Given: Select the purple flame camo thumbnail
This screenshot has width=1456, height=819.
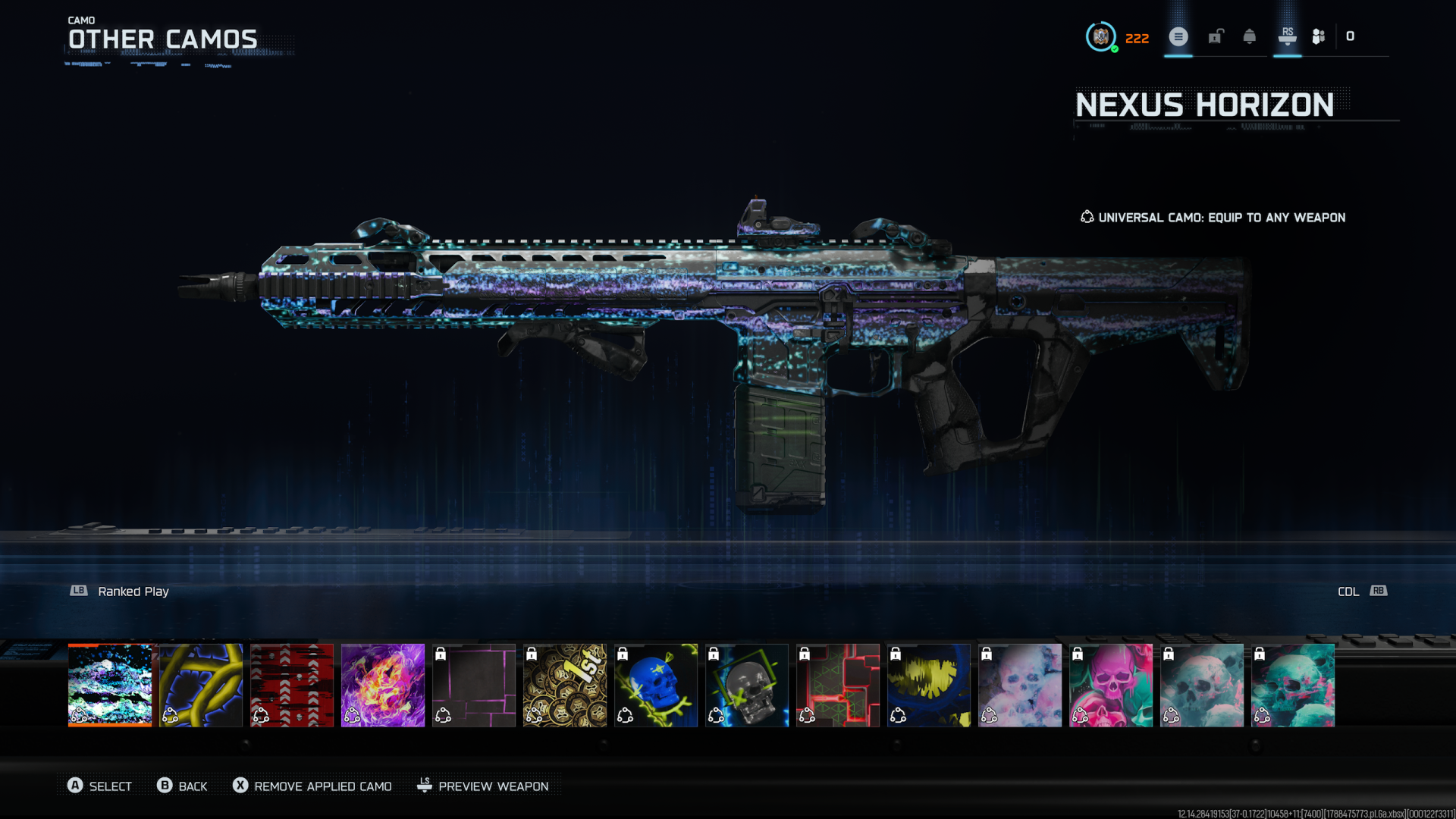Looking at the screenshot, I should [383, 686].
